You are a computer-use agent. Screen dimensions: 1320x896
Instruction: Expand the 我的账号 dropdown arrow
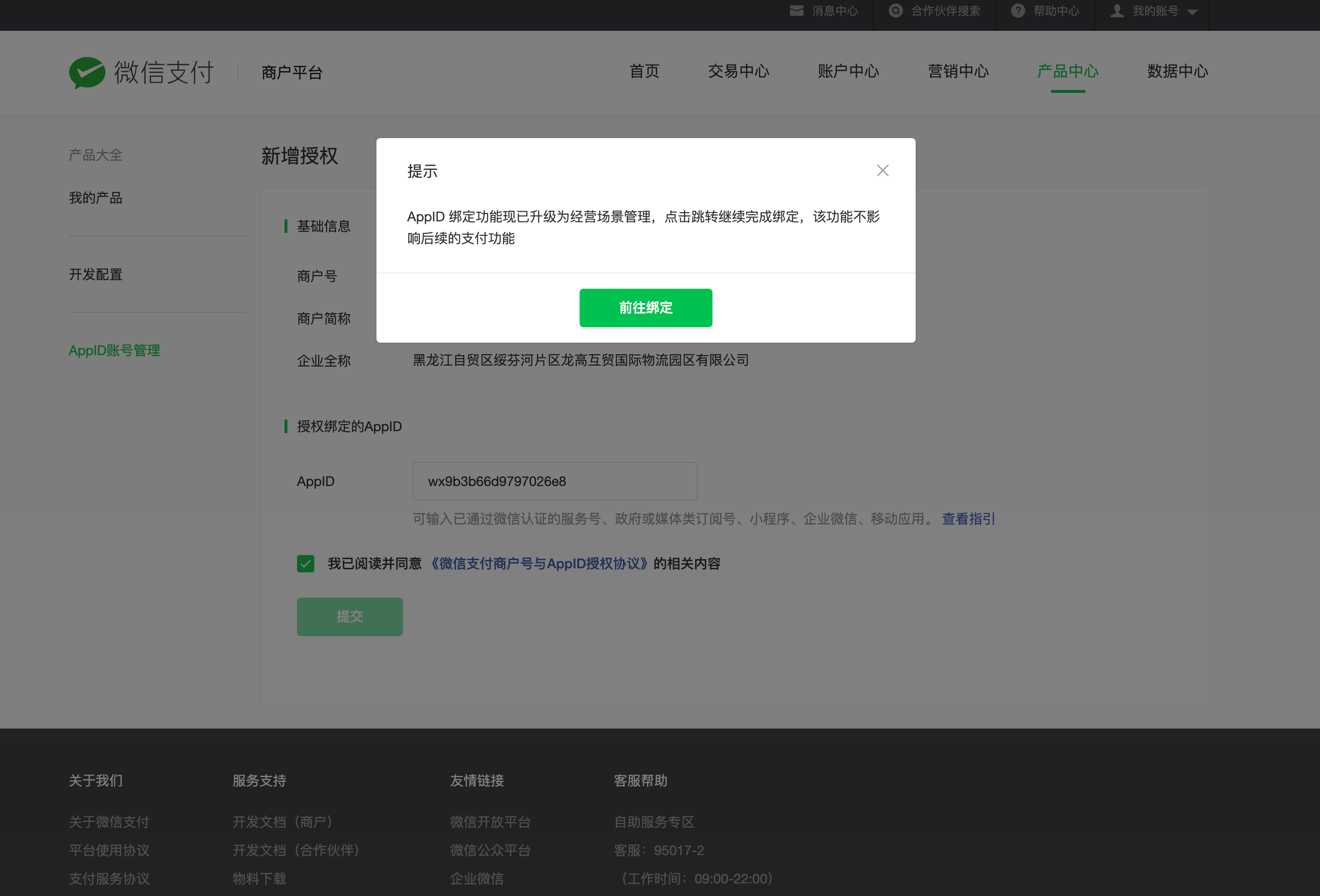pos(1192,12)
